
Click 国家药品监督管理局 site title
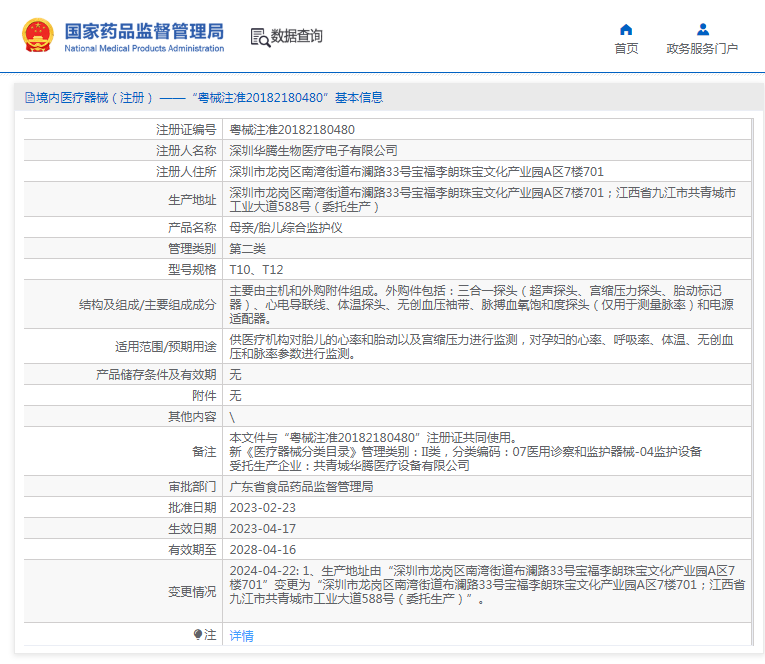pyautogui.click(x=144, y=31)
